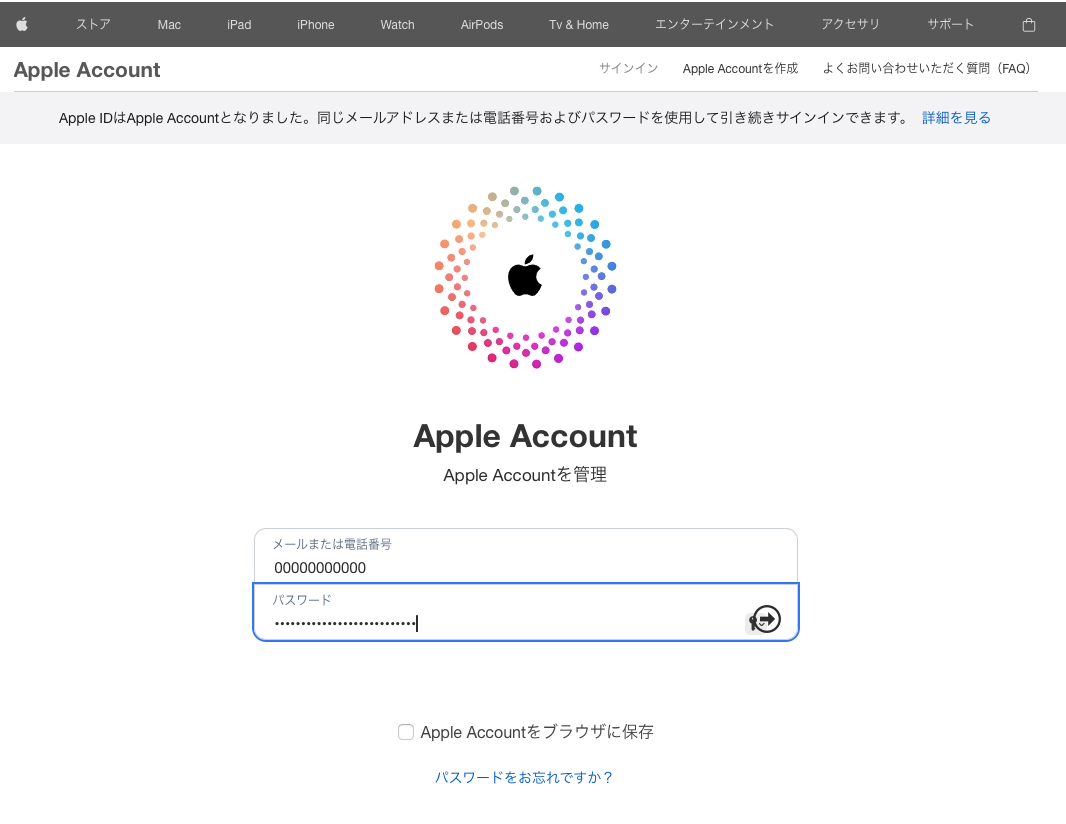1066x824 pixels.
Task: Click the Apple logo in navigation bar
Action: [x=22, y=24]
